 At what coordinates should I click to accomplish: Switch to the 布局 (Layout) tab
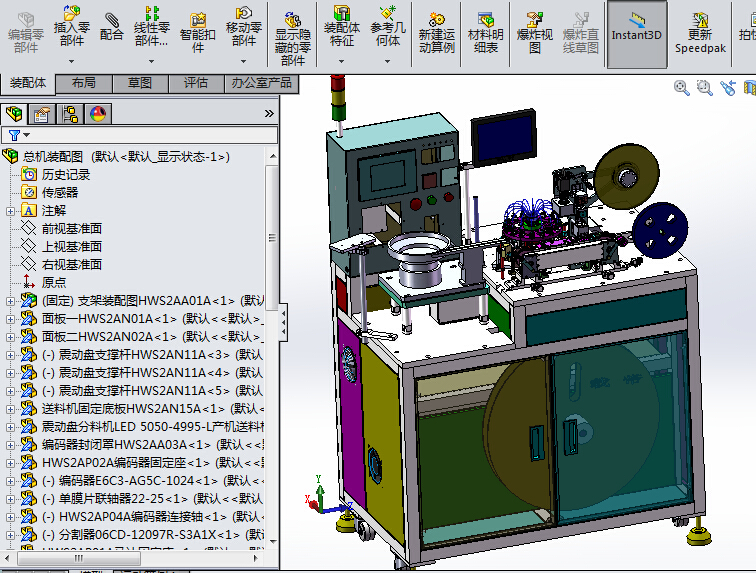coord(84,83)
